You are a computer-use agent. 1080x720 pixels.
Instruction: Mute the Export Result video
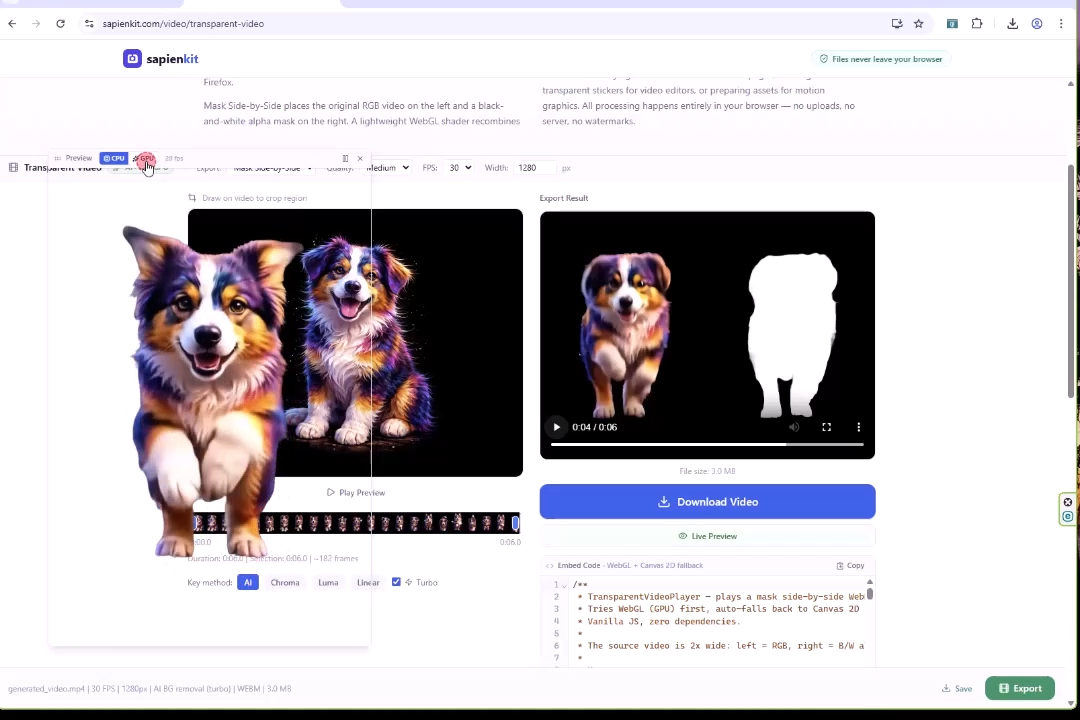(794, 427)
